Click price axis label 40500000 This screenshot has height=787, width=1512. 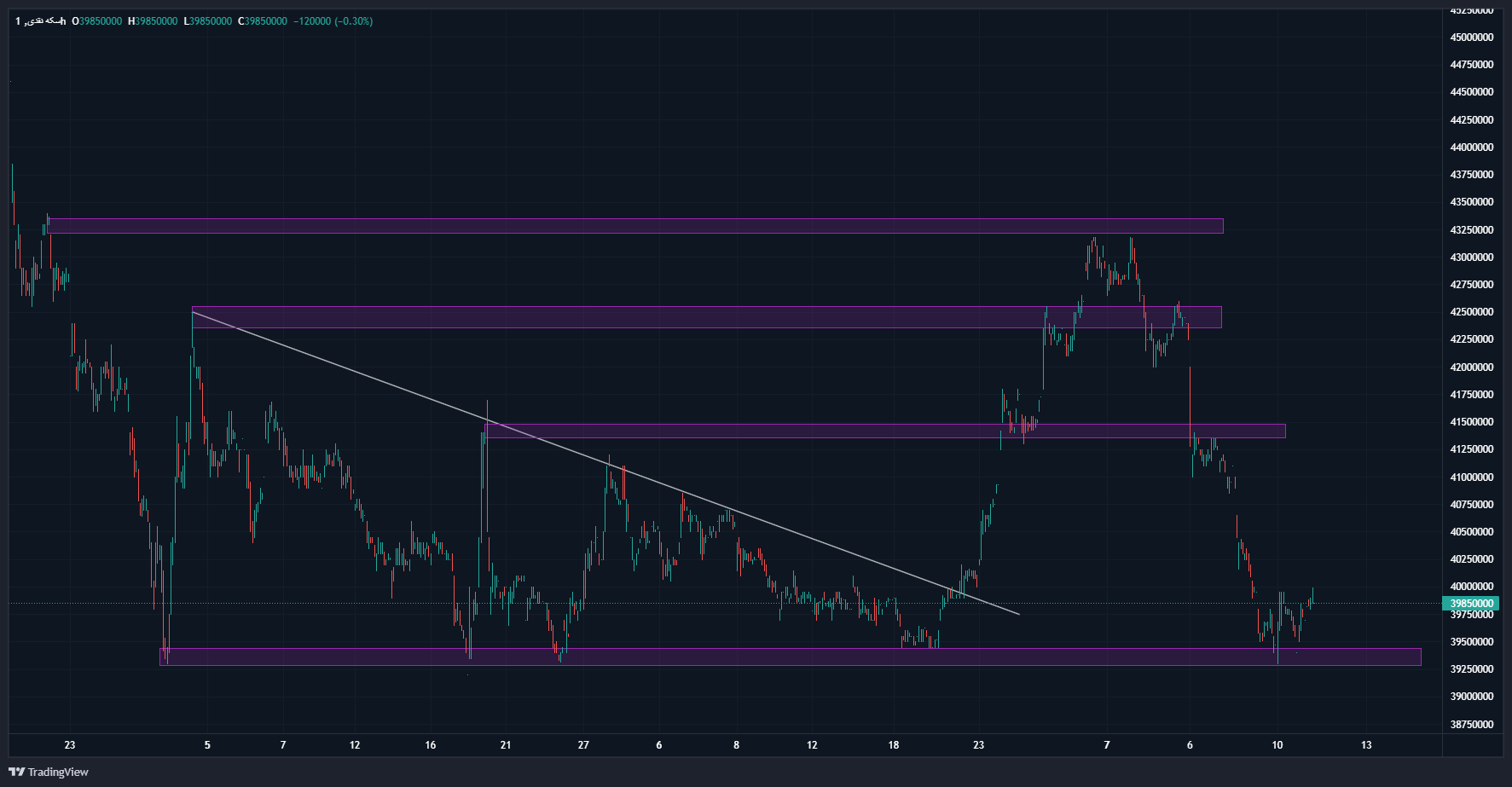1472,532
